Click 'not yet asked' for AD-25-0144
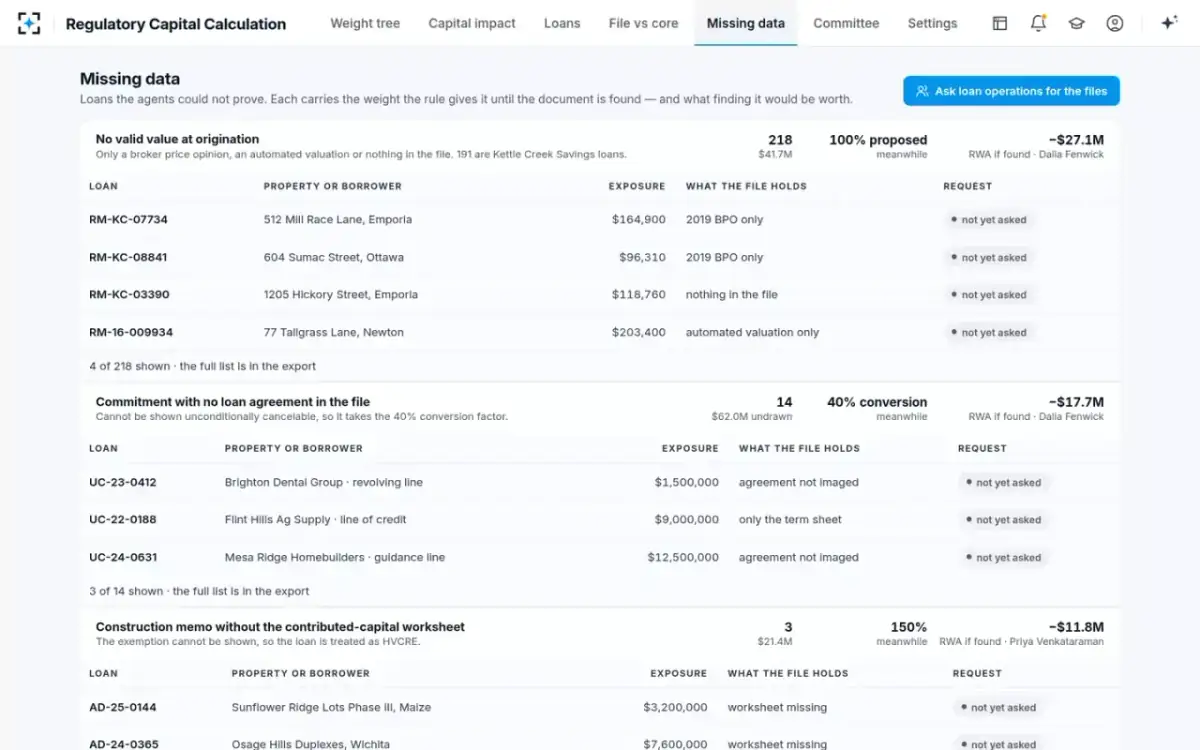Screen dimensions: 1200x750 coord(998,708)
